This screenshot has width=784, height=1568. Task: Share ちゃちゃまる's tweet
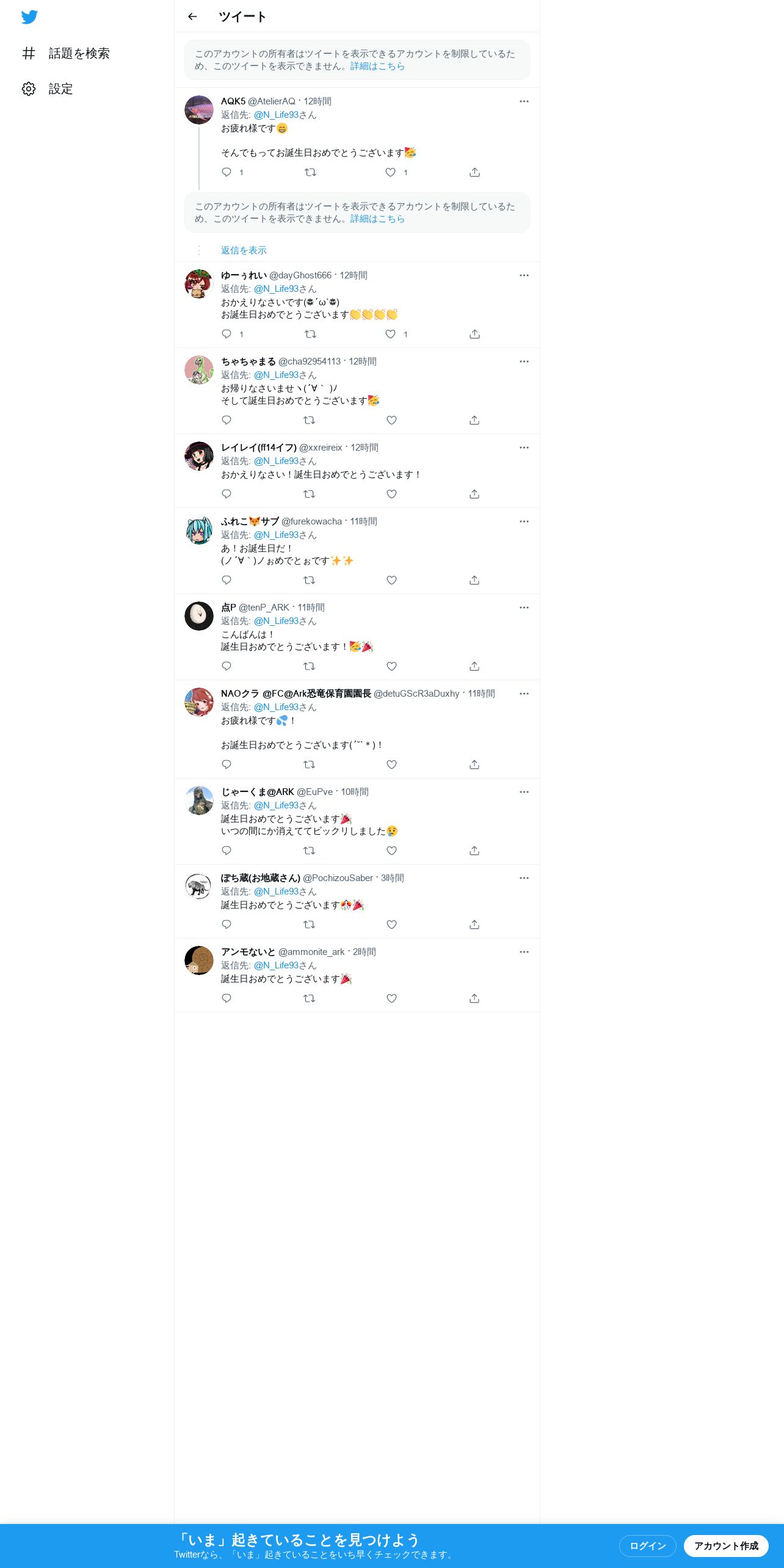click(x=474, y=420)
